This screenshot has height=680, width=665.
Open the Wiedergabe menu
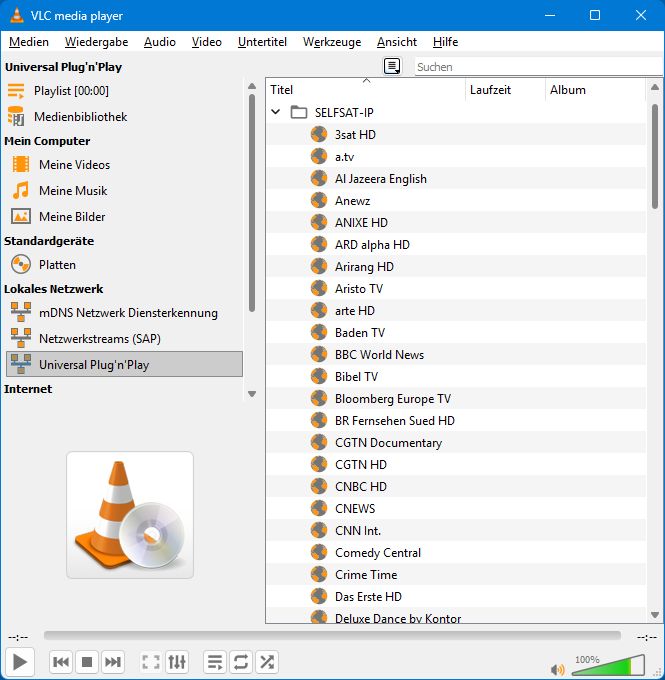pos(96,42)
